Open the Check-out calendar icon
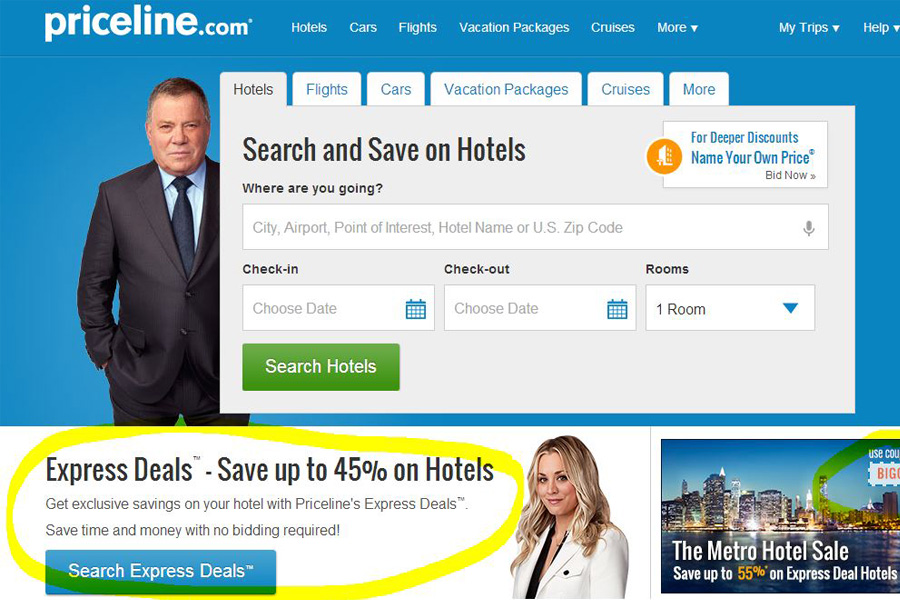900x600 pixels. (617, 309)
